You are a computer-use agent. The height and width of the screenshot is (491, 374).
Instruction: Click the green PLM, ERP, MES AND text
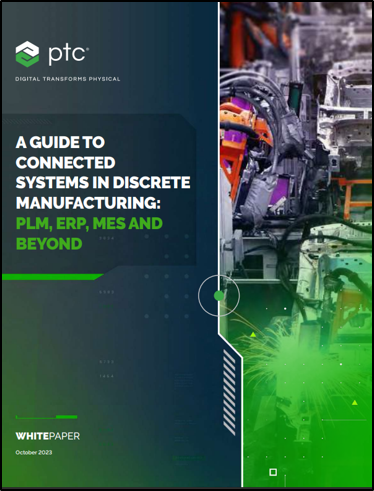(x=89, y=224)
